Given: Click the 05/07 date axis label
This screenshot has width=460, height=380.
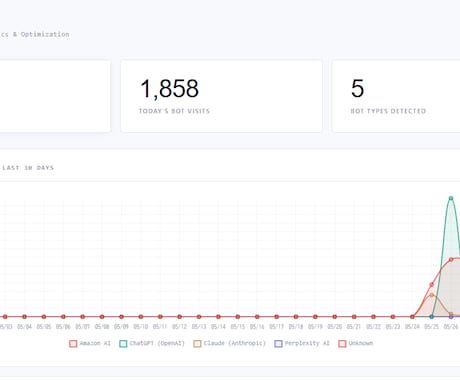Looking at the screenshot, I should 82,327.
